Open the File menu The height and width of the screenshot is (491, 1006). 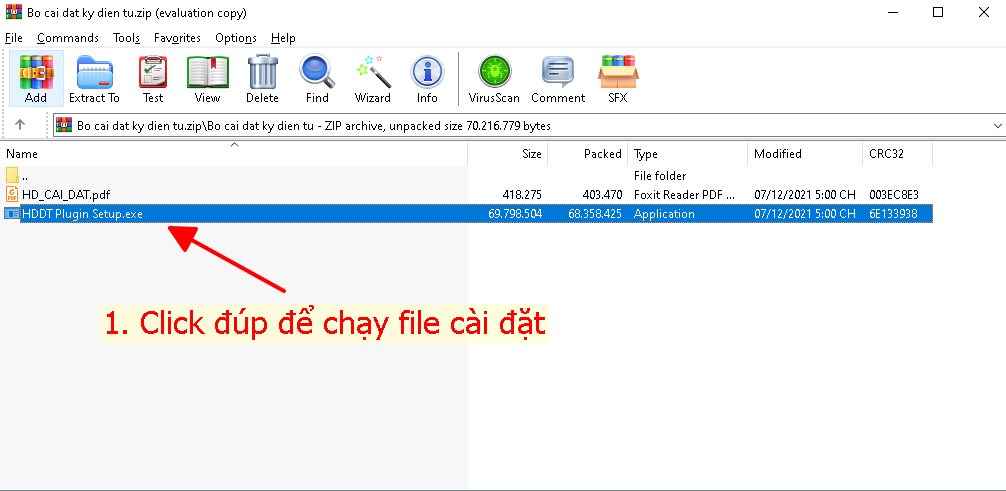(x=13, y=38)
